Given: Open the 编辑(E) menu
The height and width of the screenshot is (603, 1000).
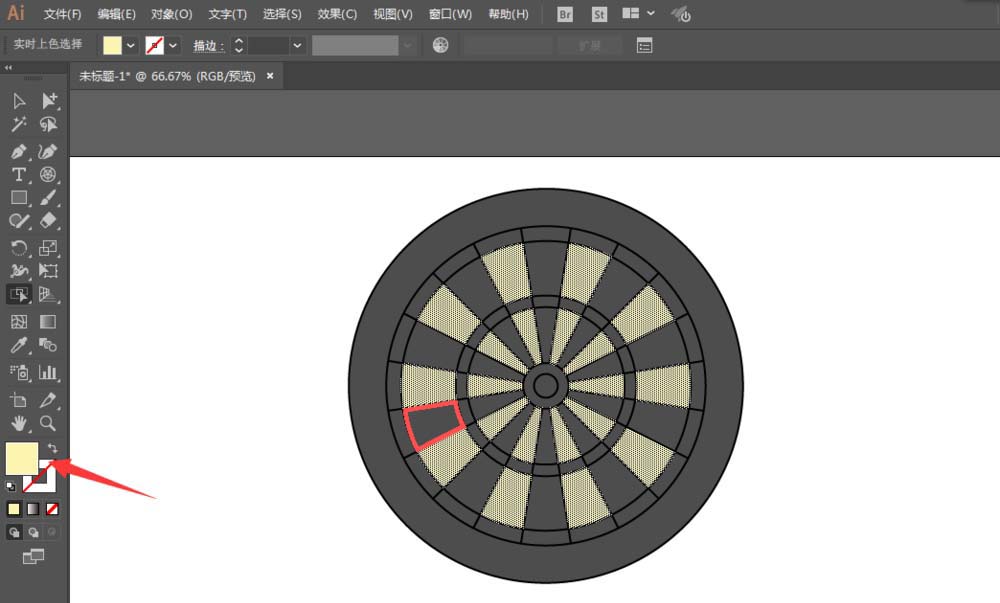Looking at the screenshot, I should point(117,14).
